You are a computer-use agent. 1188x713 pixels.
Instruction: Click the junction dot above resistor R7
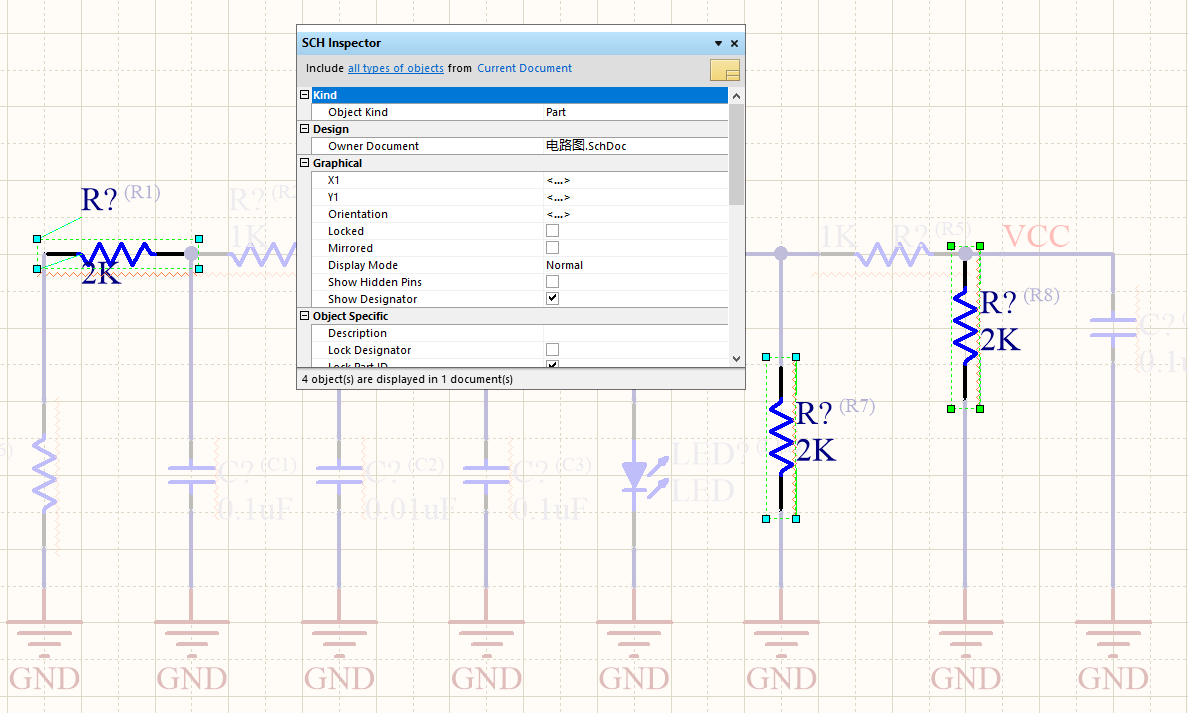coord(781,254)
